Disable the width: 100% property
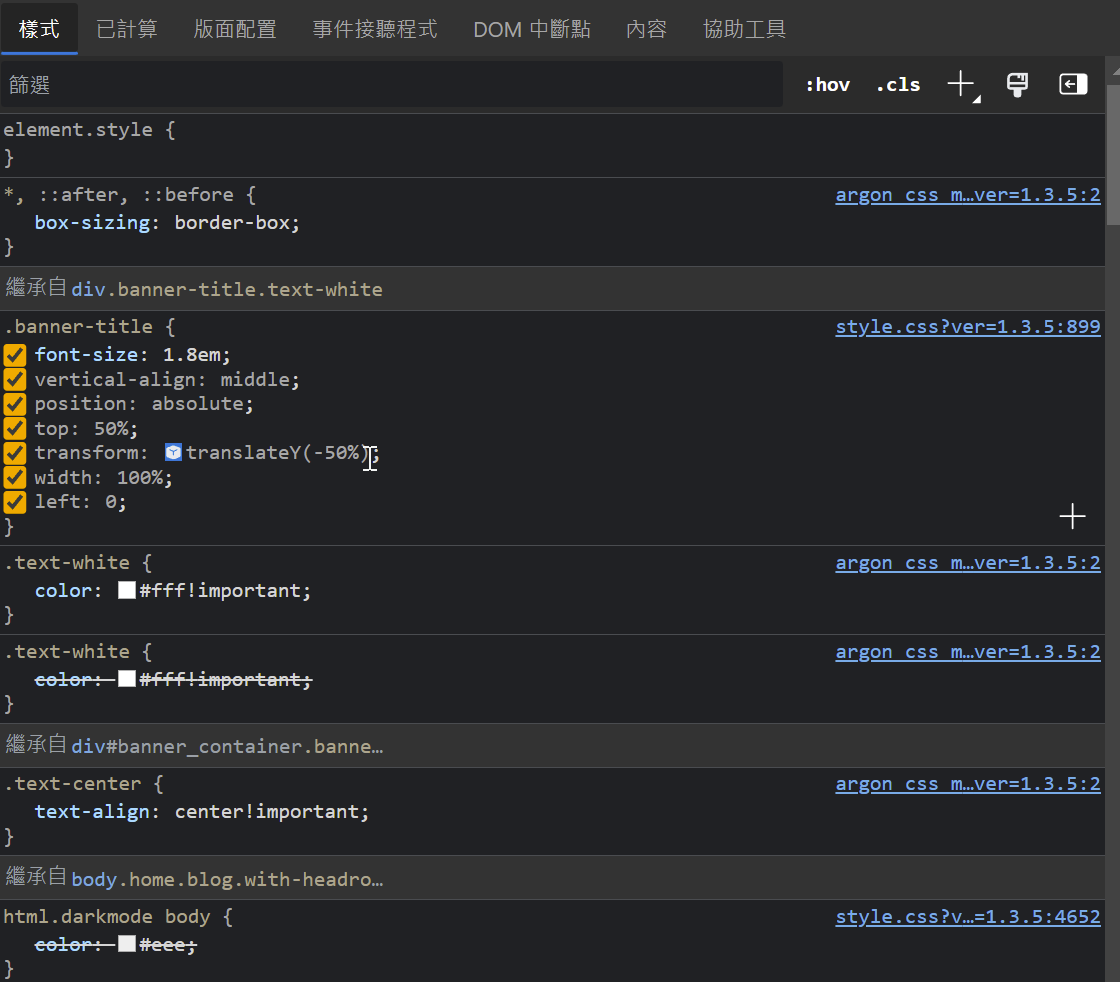This screenshot has height=982, width=1120. (x=14, y=477)
